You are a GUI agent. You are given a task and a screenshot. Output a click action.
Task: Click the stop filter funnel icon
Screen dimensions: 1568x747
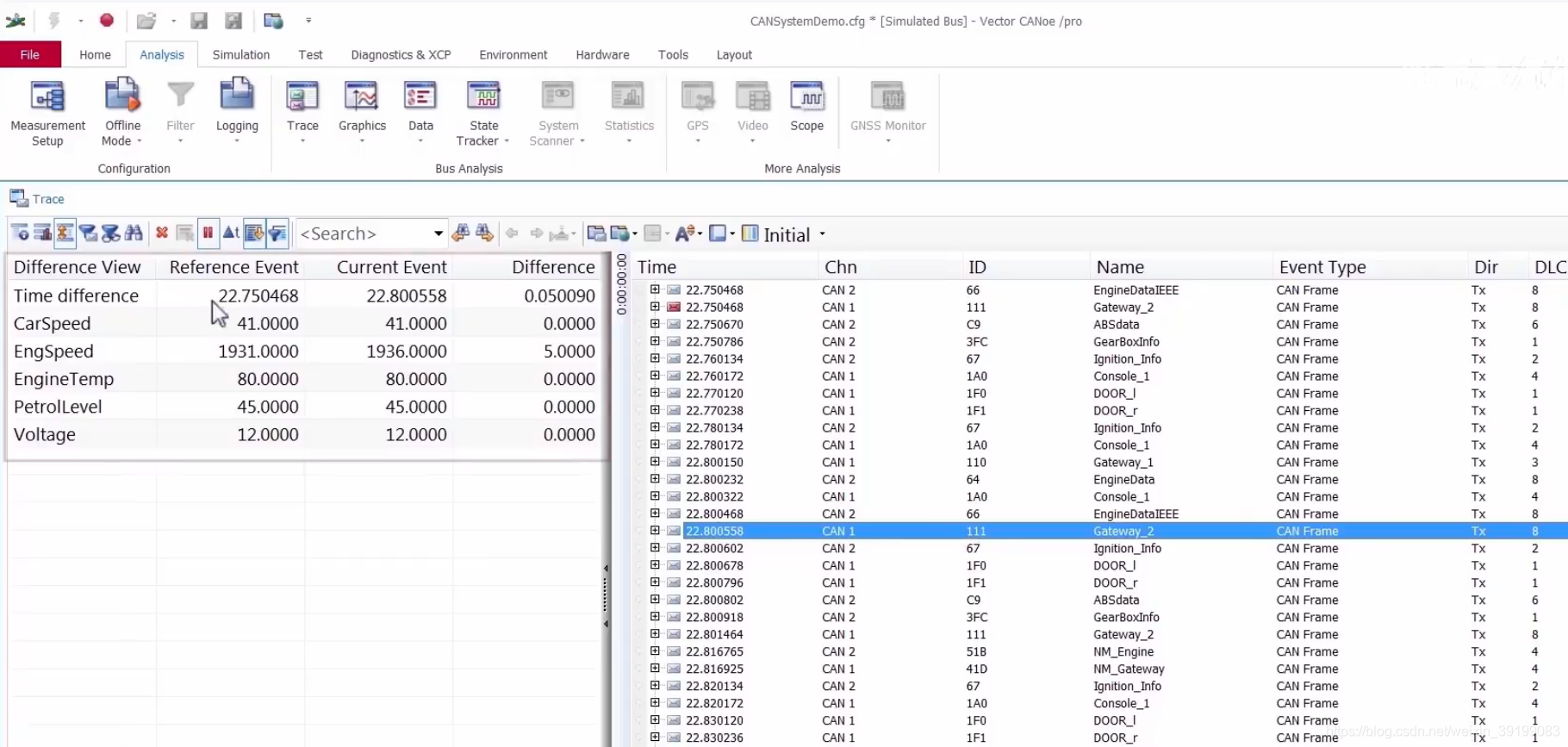tap(110, 233)
